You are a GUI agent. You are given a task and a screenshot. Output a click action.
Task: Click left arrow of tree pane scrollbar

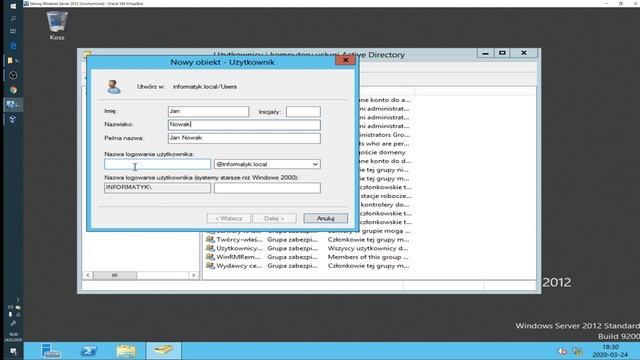[88, 276]
